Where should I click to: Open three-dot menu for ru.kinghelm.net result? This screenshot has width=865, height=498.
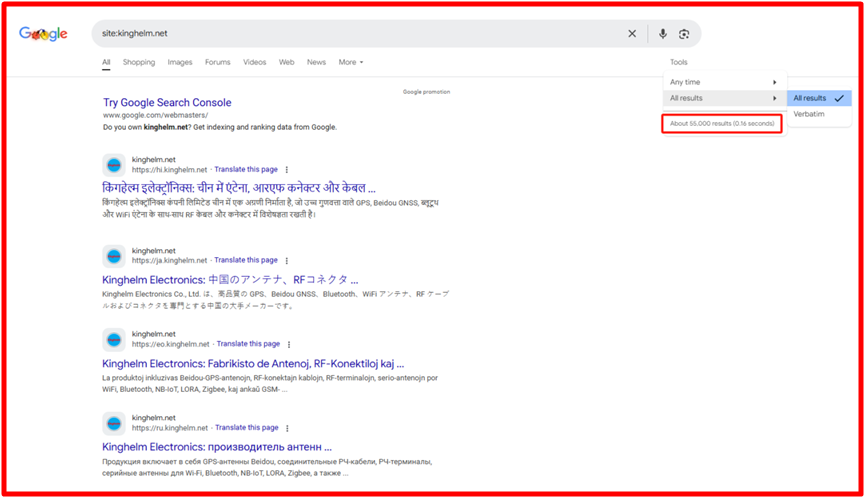(x=287, y=428)
